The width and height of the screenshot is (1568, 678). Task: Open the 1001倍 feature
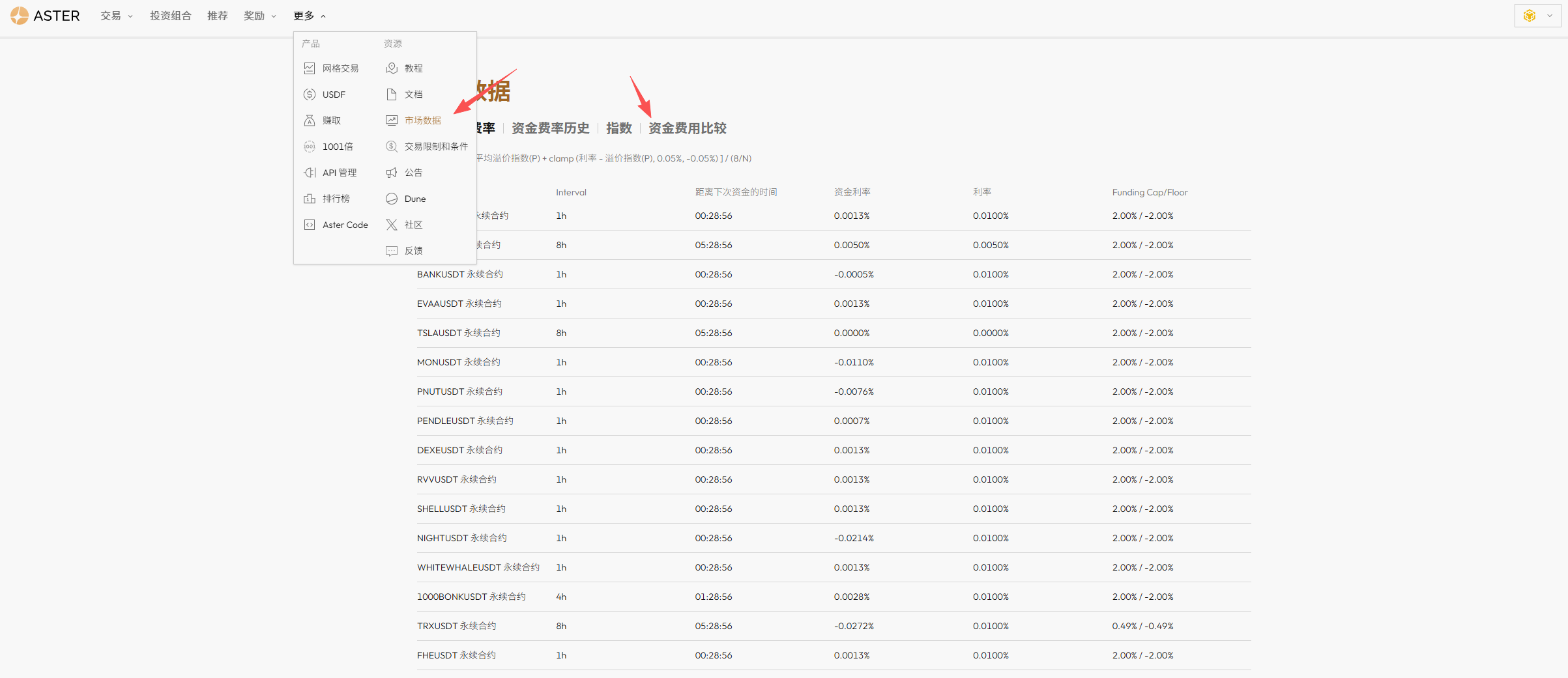click(337, 146)
